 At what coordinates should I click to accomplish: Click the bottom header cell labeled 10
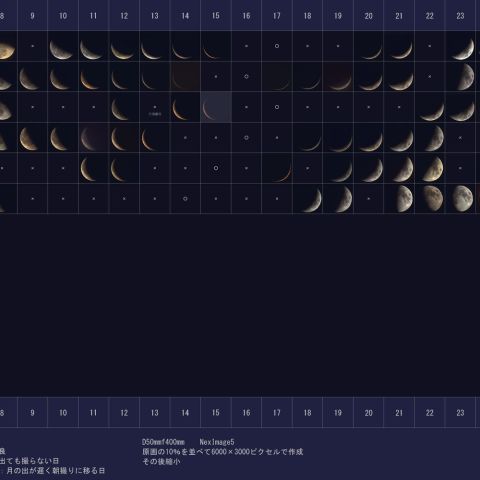coord(63,412)
